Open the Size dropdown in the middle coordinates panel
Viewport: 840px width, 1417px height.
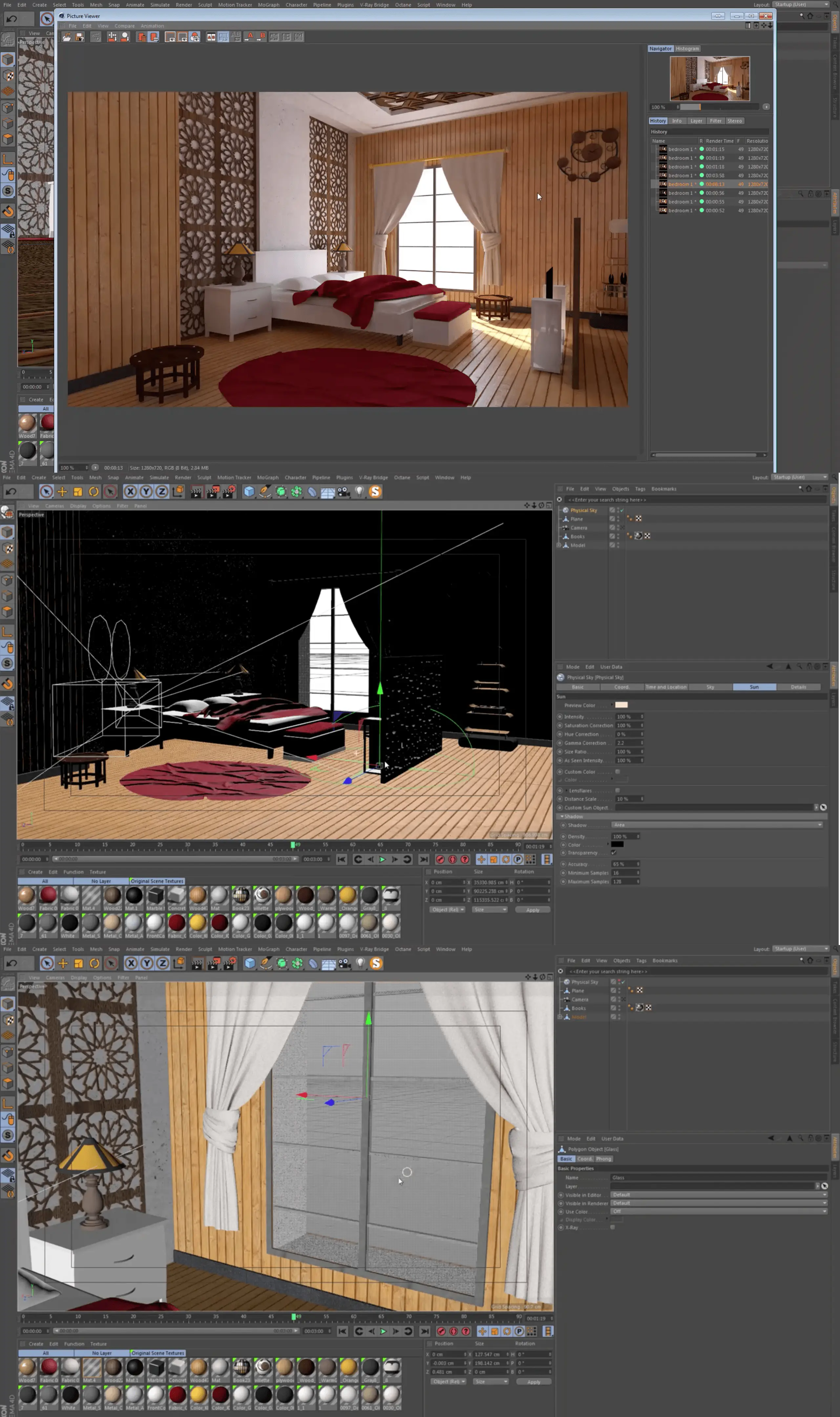490,909
